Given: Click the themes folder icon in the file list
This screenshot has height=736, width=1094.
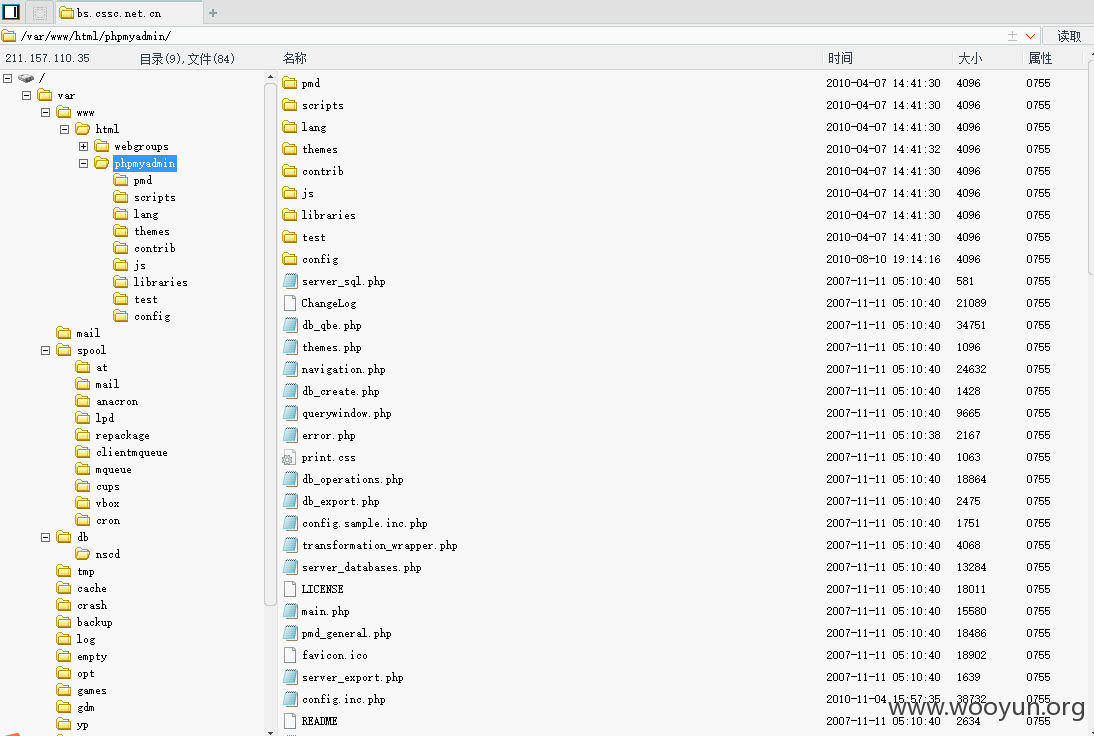Looking at the screenshot, I should (290, 149).
